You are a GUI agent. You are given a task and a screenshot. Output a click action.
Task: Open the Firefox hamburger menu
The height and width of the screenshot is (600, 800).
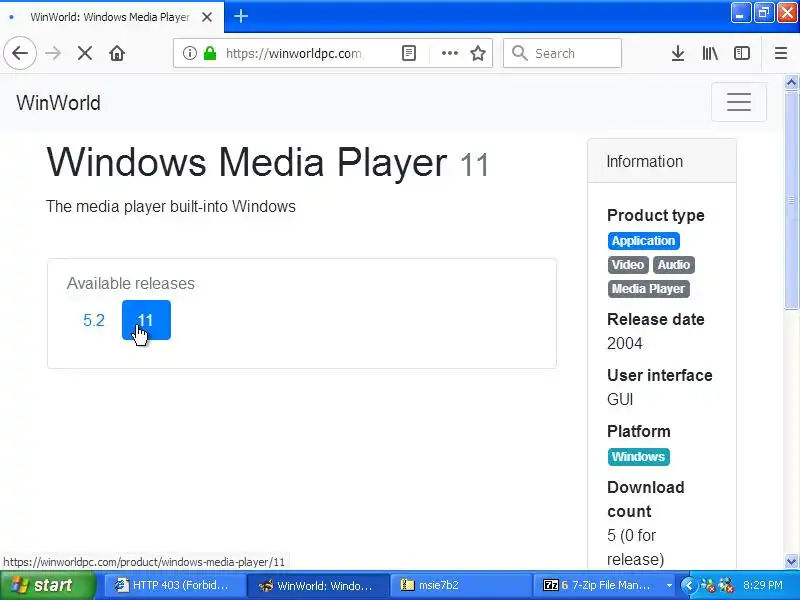(781, 53)
